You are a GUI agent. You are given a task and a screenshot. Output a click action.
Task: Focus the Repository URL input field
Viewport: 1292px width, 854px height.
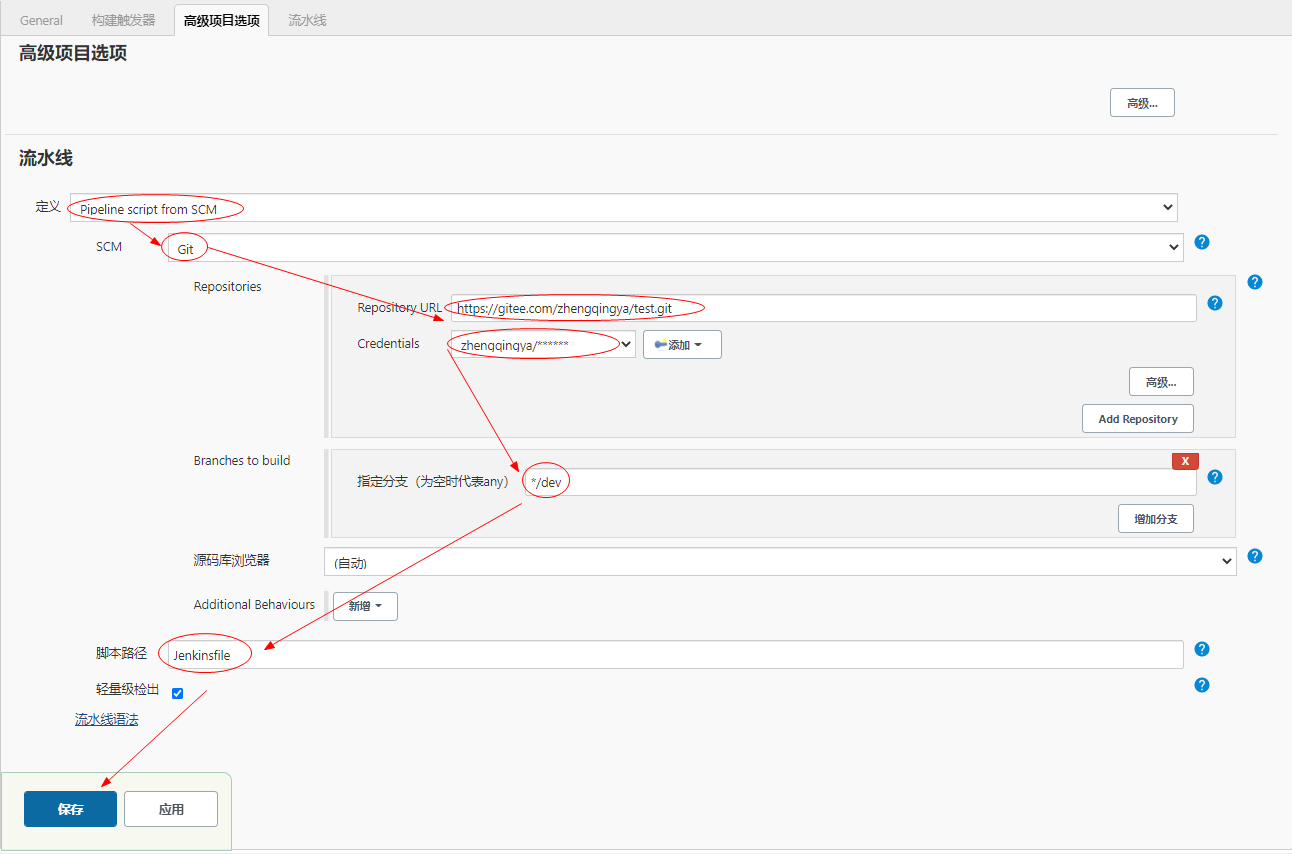(823, 308)
